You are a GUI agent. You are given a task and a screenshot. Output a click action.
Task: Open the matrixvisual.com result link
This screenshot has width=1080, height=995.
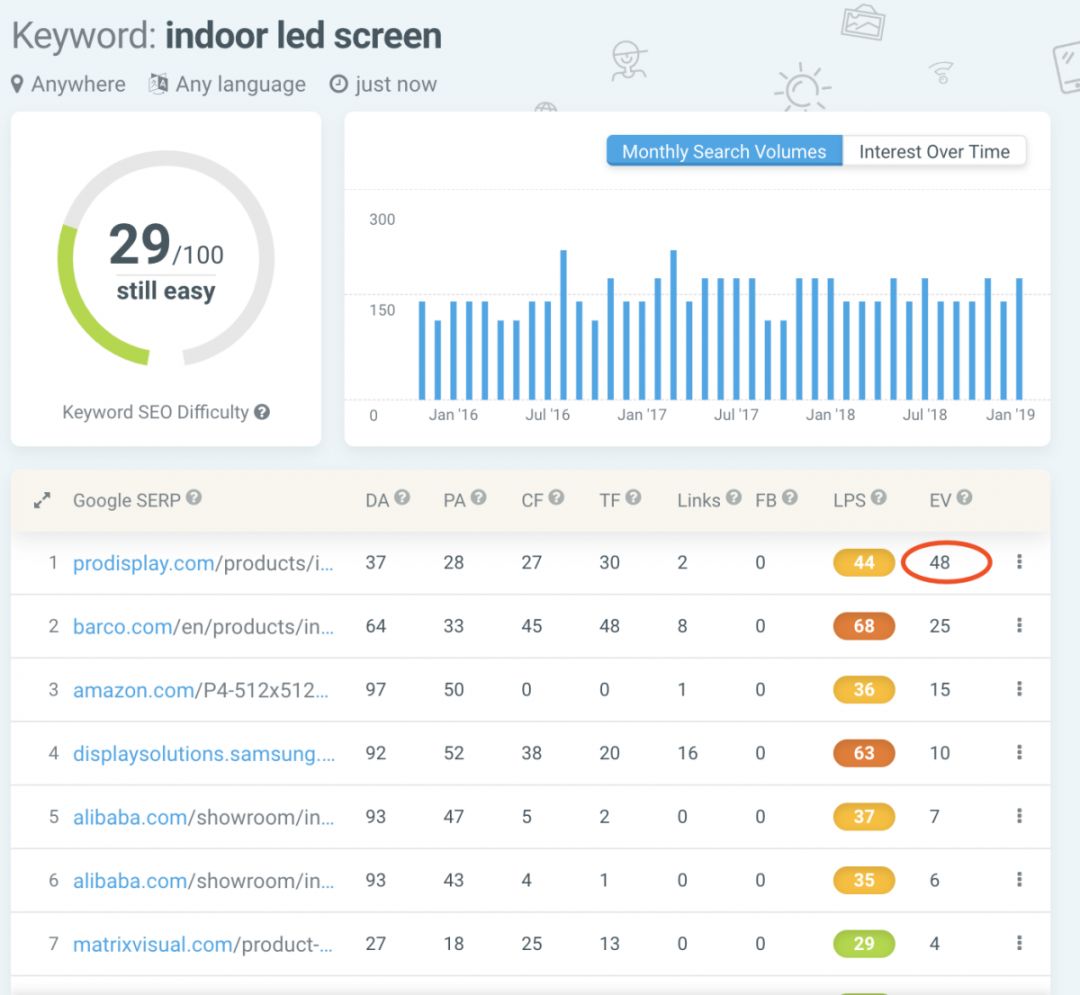pos(202,944)
